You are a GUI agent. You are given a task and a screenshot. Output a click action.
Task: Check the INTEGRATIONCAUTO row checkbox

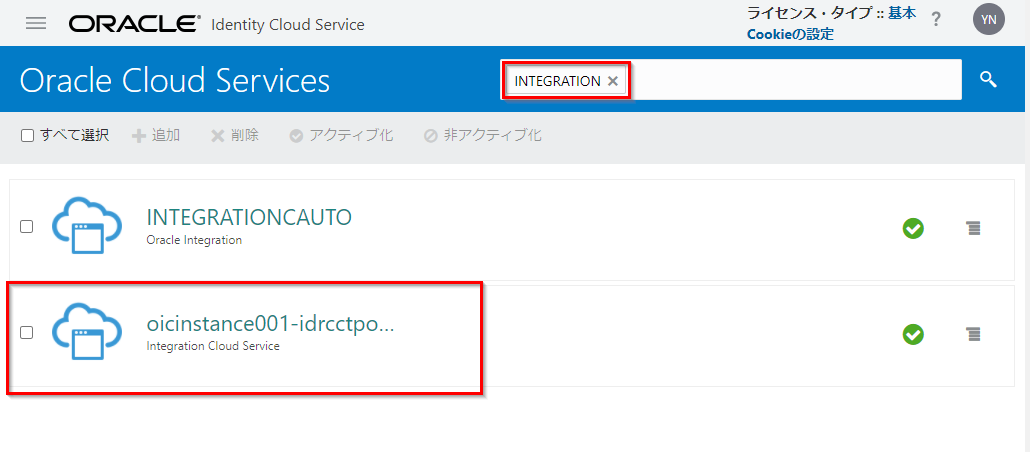27,227
